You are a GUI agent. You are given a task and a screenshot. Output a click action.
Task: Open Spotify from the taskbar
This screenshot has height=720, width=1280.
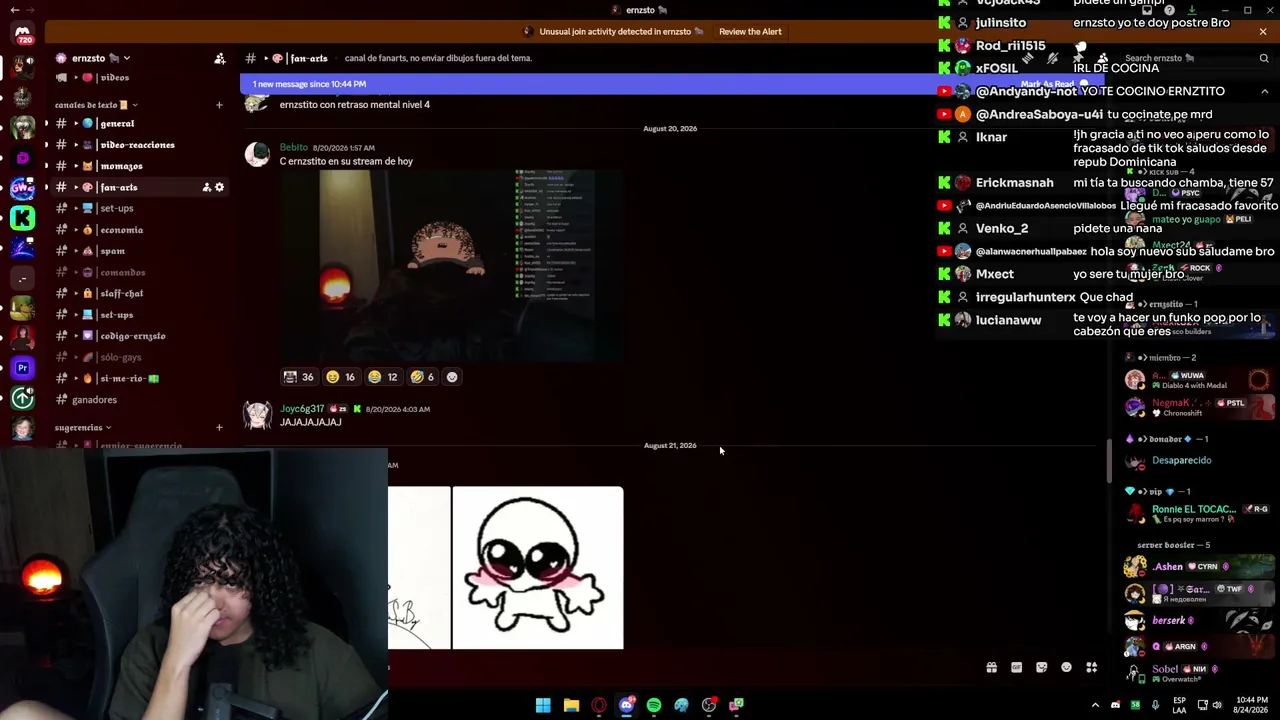tap(654, 705)
